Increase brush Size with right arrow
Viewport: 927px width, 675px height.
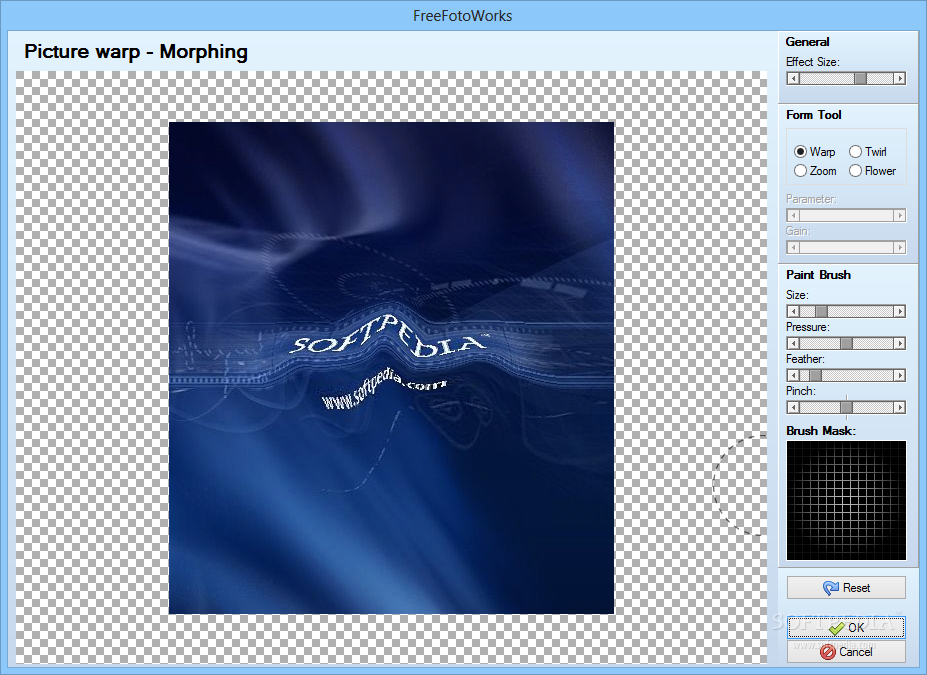tap(900, 311)
